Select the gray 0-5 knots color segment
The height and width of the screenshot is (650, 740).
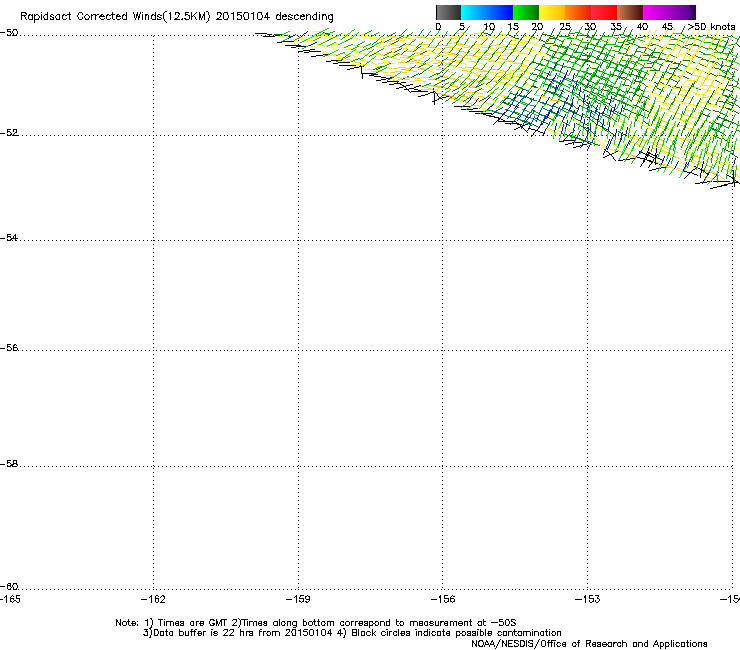[448, 12]
